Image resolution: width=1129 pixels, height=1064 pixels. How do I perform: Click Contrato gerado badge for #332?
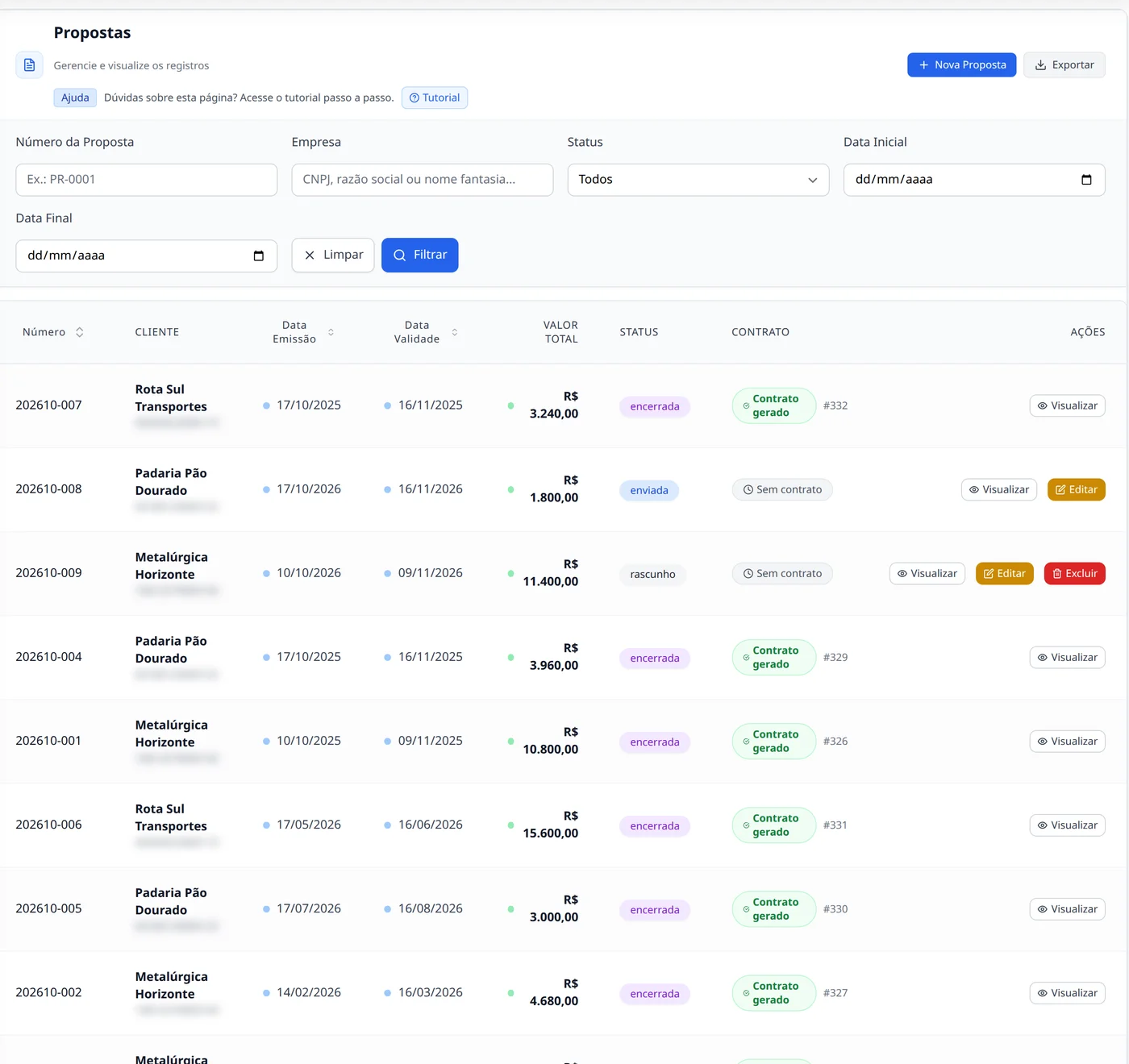(774, 405)
